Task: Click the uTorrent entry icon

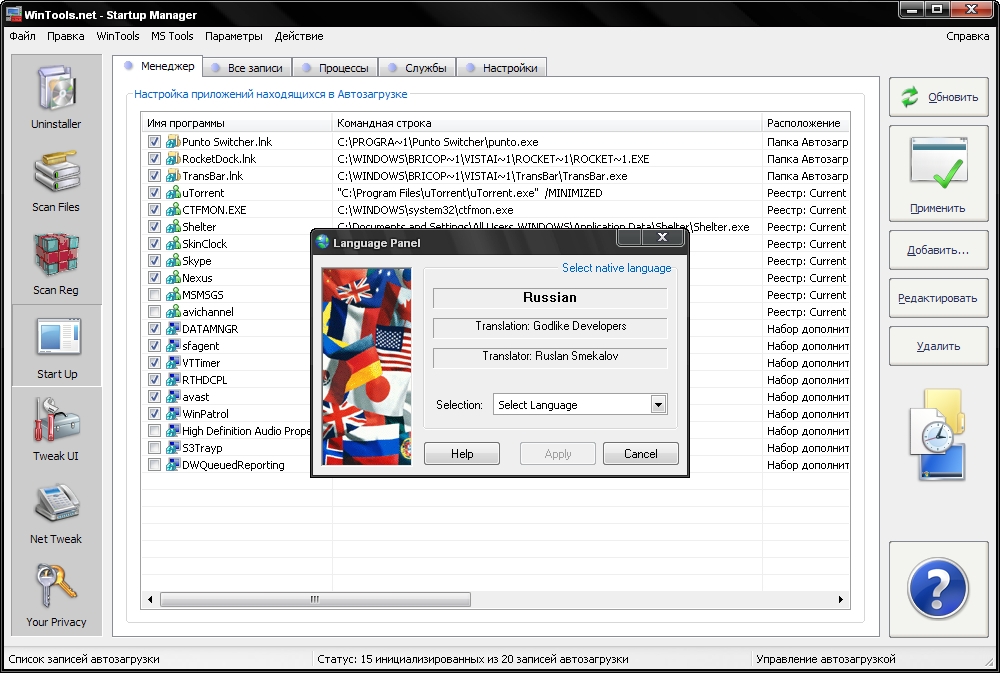Action: 173,193
